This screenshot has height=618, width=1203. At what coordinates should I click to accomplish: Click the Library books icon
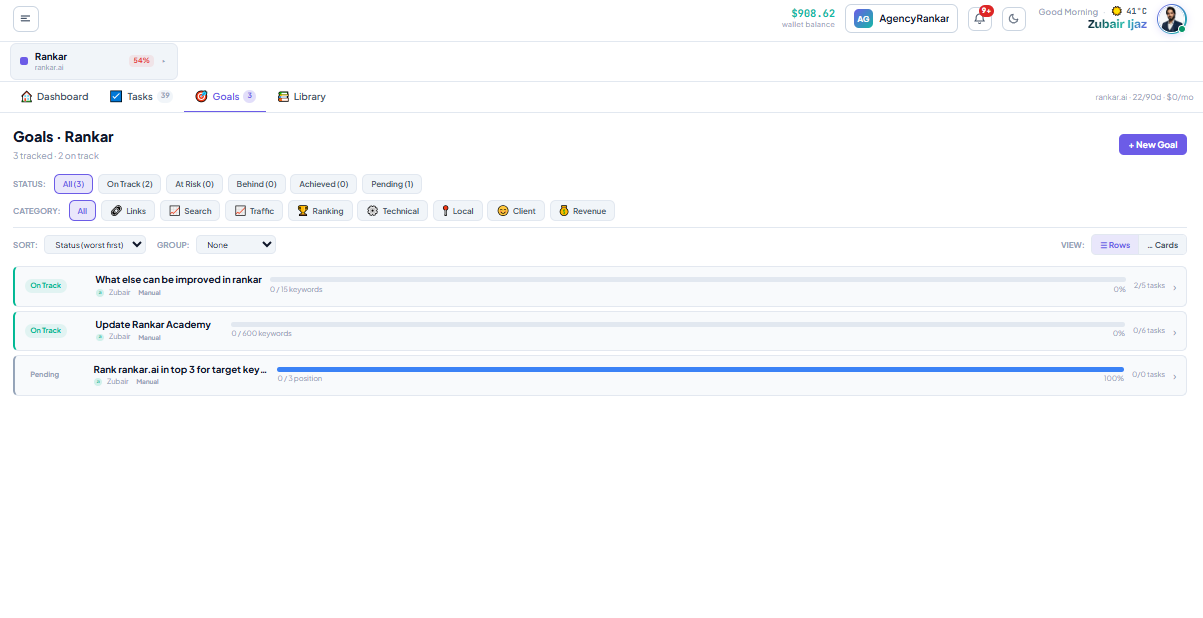[283, 97]
